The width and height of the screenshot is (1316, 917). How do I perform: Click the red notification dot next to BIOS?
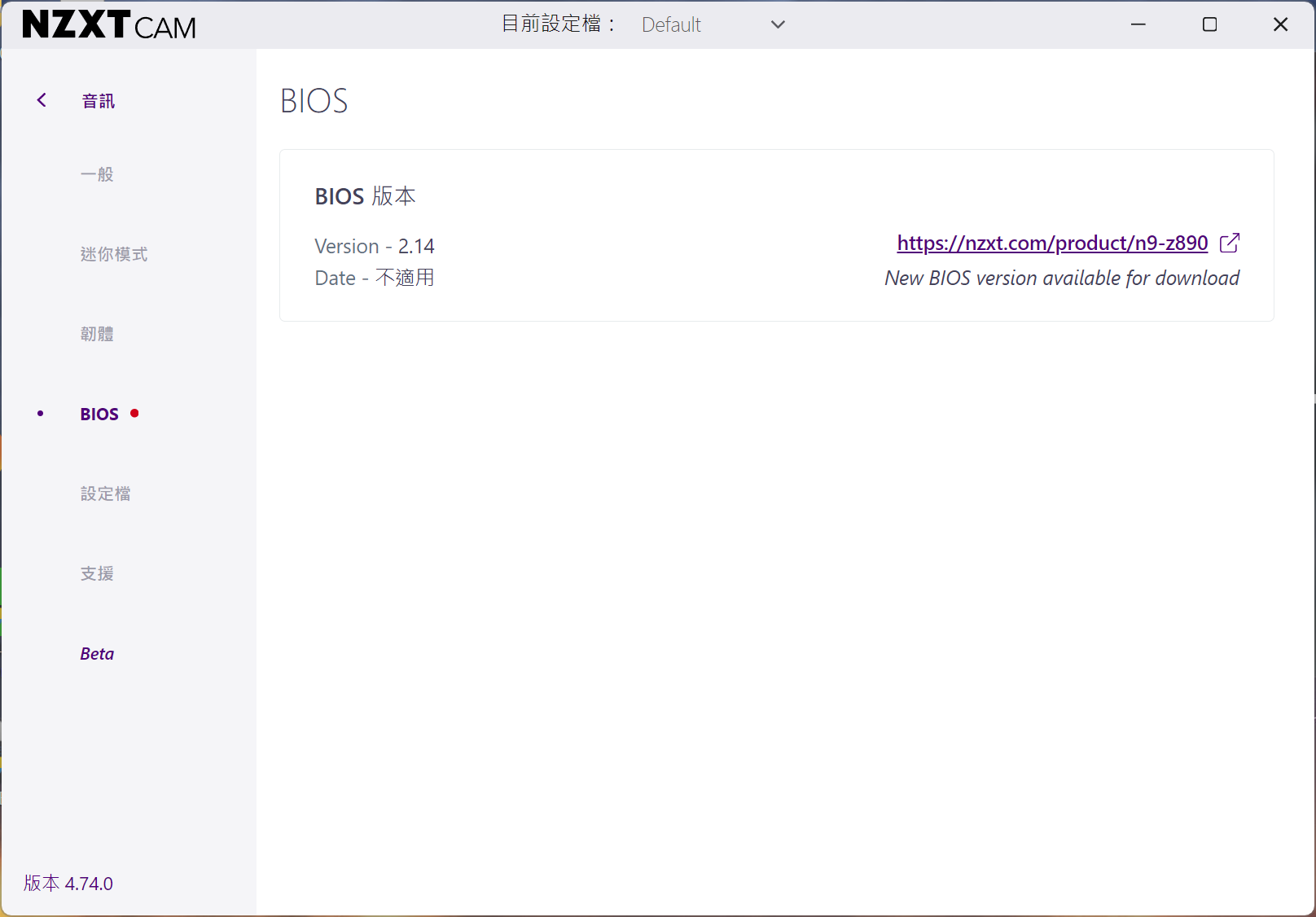point(134,413)
